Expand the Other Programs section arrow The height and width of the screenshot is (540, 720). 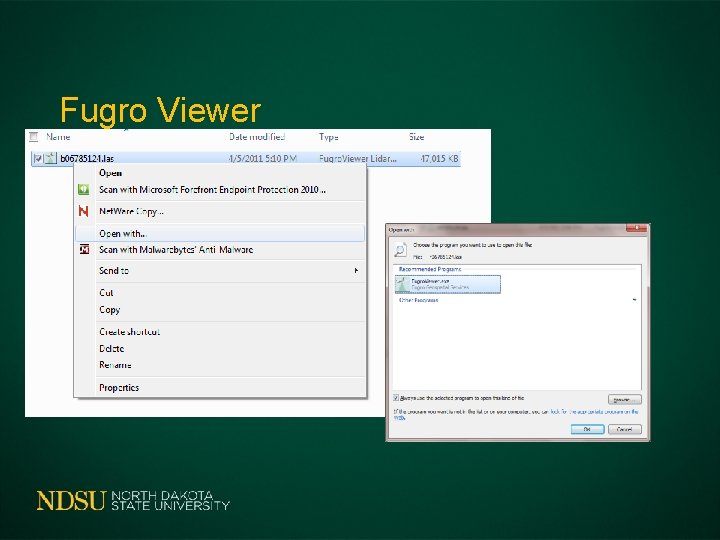[x=634, y=300]
